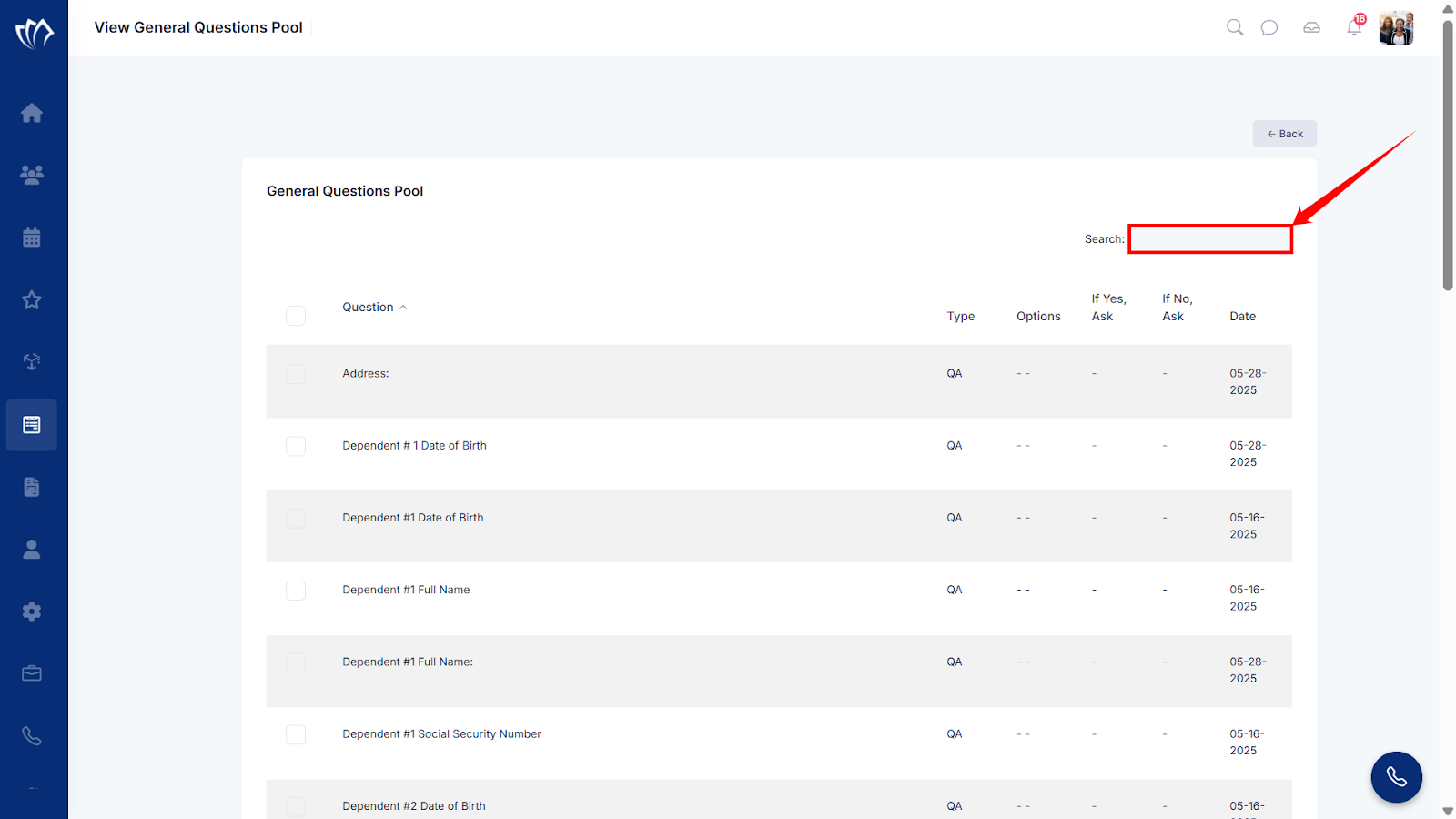Open the calendar icon in sidebar
This screenshot has width=1456, height=819.
click(32, 238)
